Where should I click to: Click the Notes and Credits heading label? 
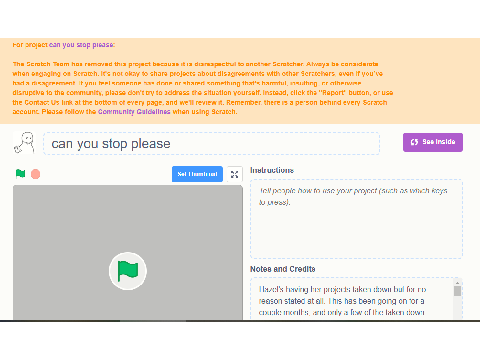[283, 269]
